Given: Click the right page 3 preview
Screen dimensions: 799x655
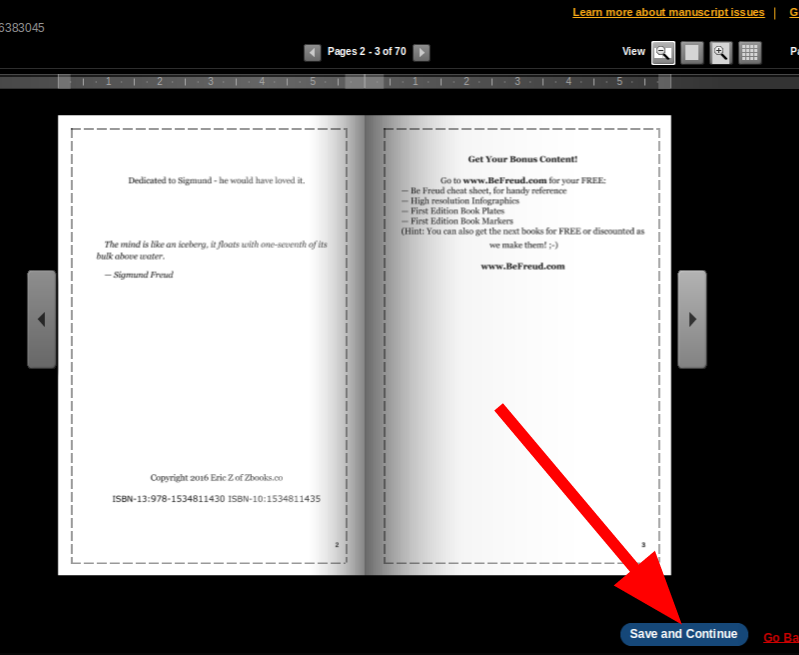Looking at the screenshot, I should point(518,345).
